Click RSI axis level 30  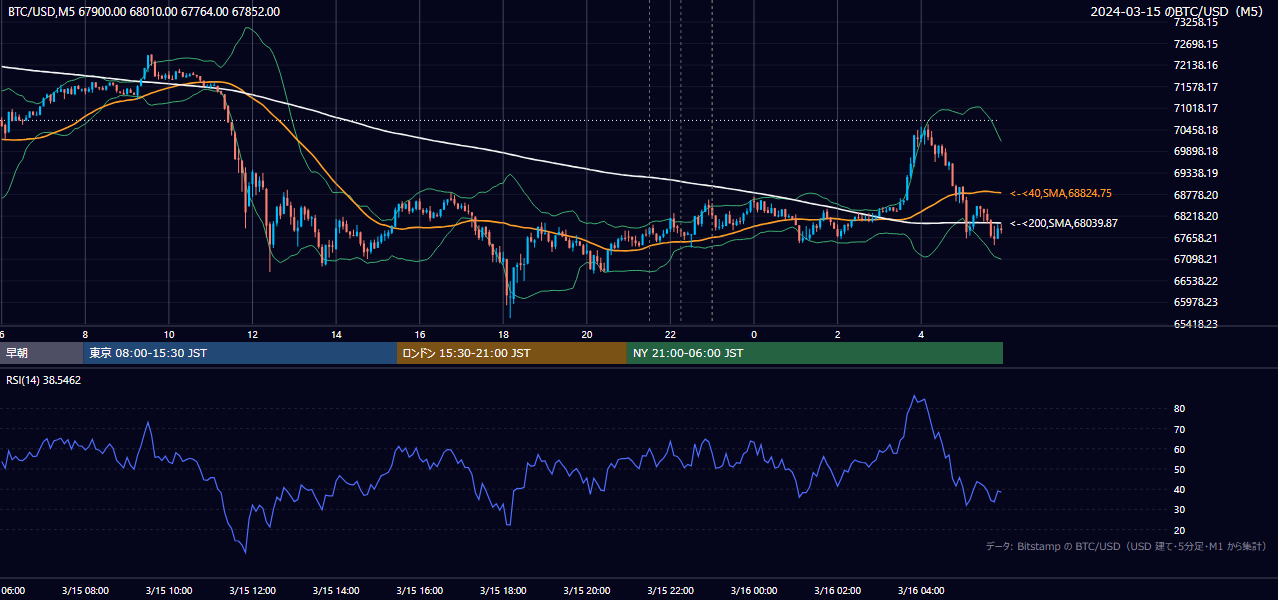[1179, 510]
